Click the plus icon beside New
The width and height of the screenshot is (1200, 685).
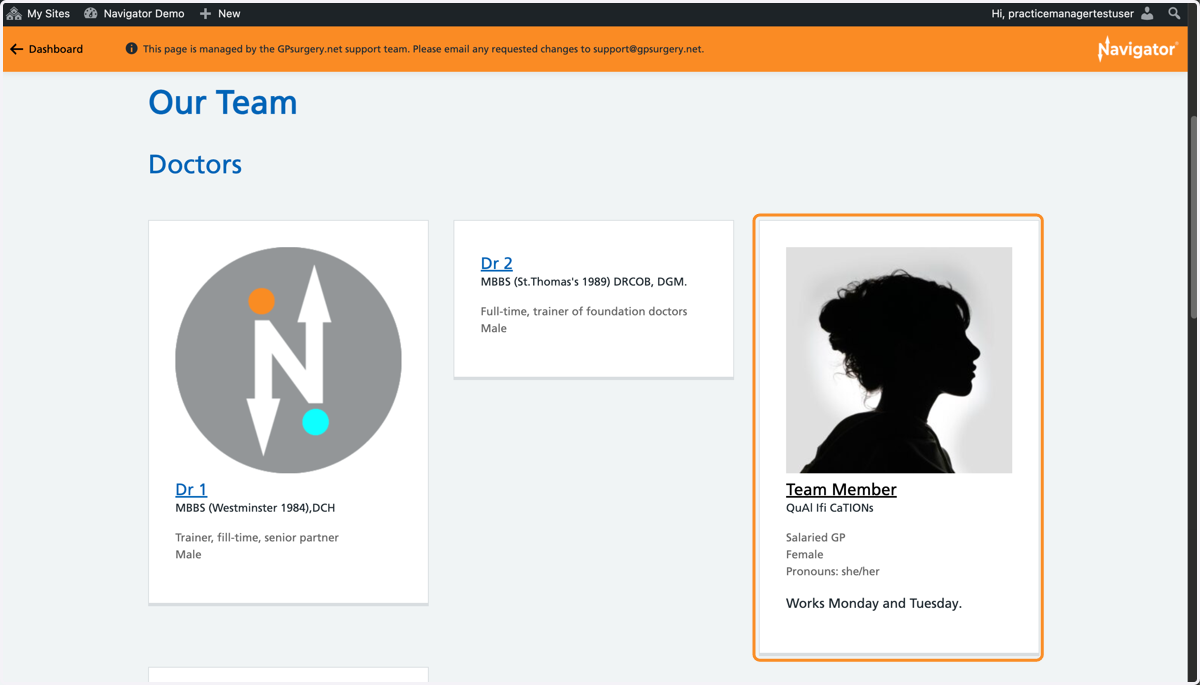point(205,14)
